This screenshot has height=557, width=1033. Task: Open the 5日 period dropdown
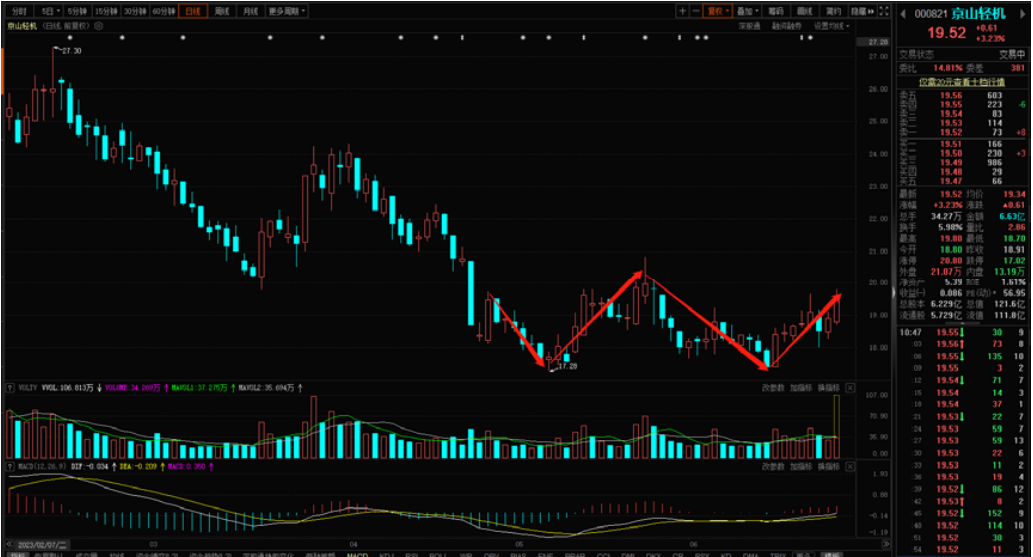tap(48, 11)
